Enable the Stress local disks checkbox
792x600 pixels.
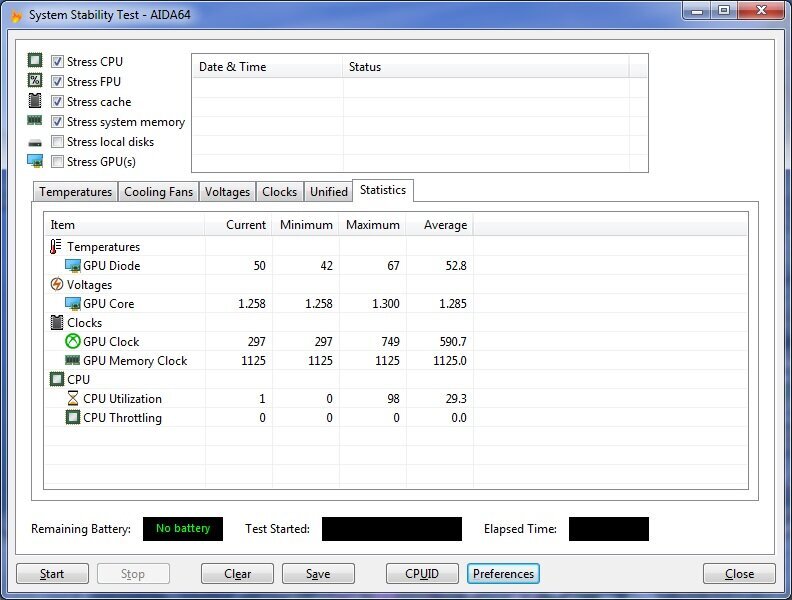[x=58, y=142]
